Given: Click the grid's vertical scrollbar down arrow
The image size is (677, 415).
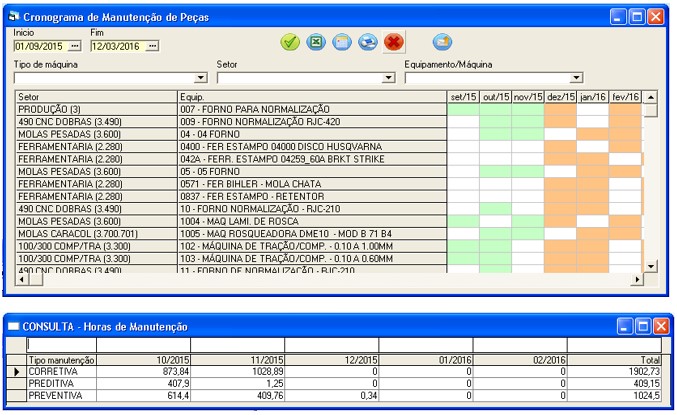Looking at the screenshot, I should 650,266.
